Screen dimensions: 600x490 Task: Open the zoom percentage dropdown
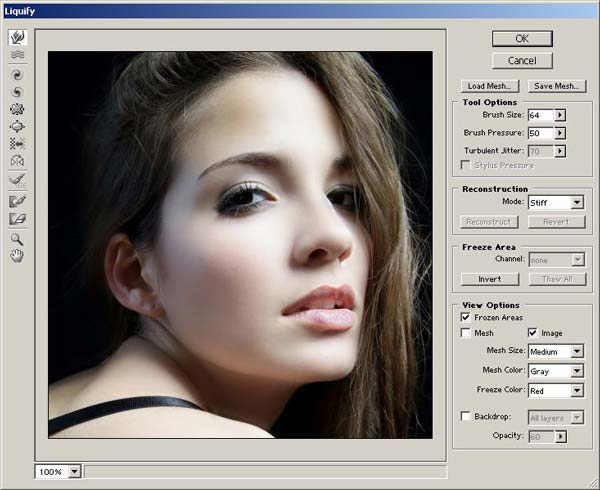click(75, 471)
